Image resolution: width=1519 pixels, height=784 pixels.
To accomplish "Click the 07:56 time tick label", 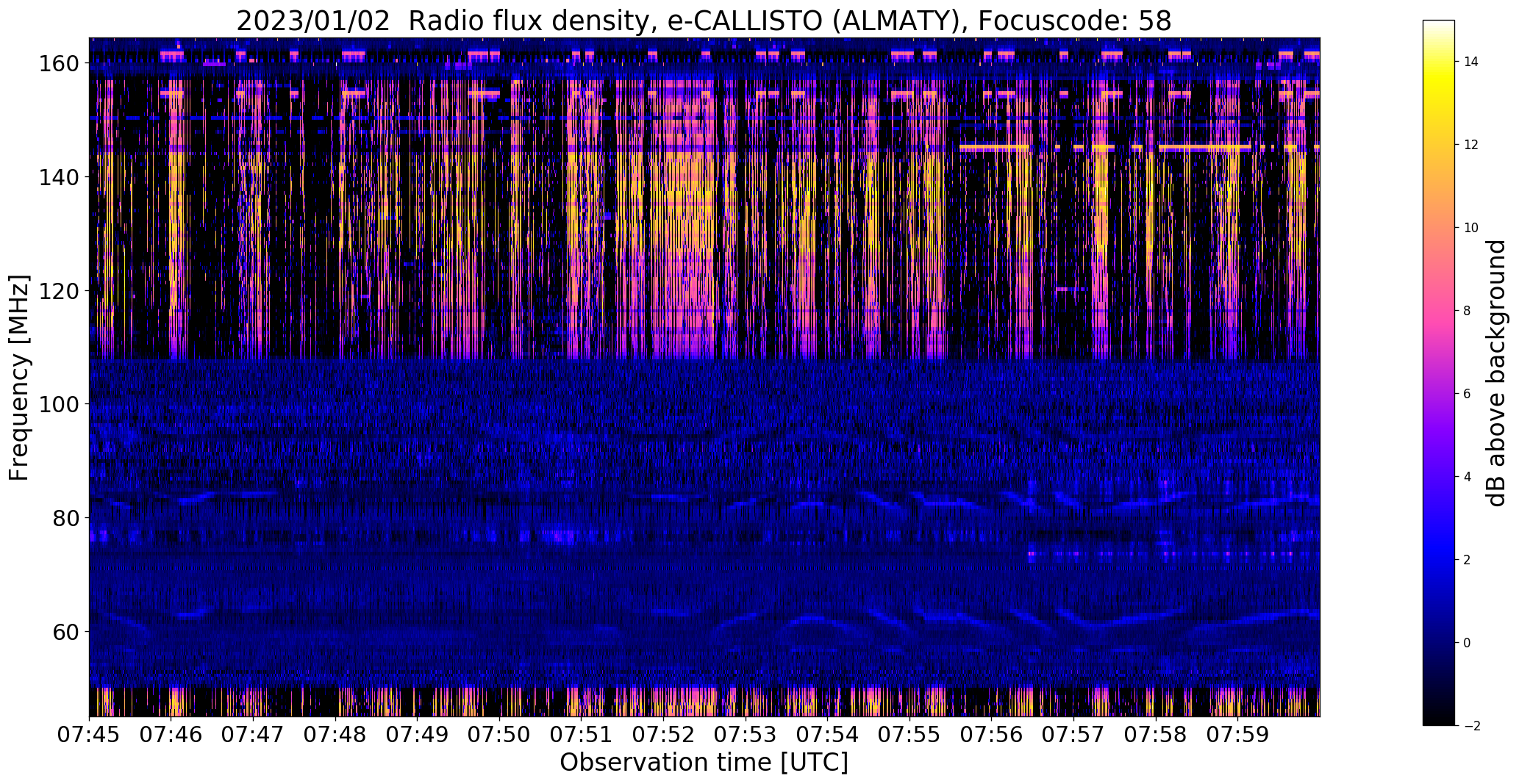I will (992, 735).
